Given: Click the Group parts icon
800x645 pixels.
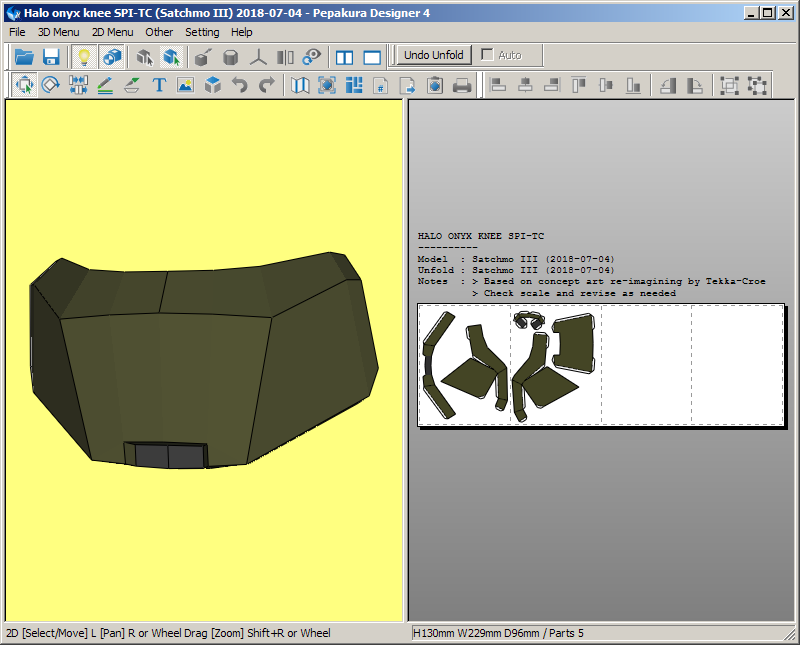Looking at the screenshot, I should pyautogui.click(x=730, y=85).
